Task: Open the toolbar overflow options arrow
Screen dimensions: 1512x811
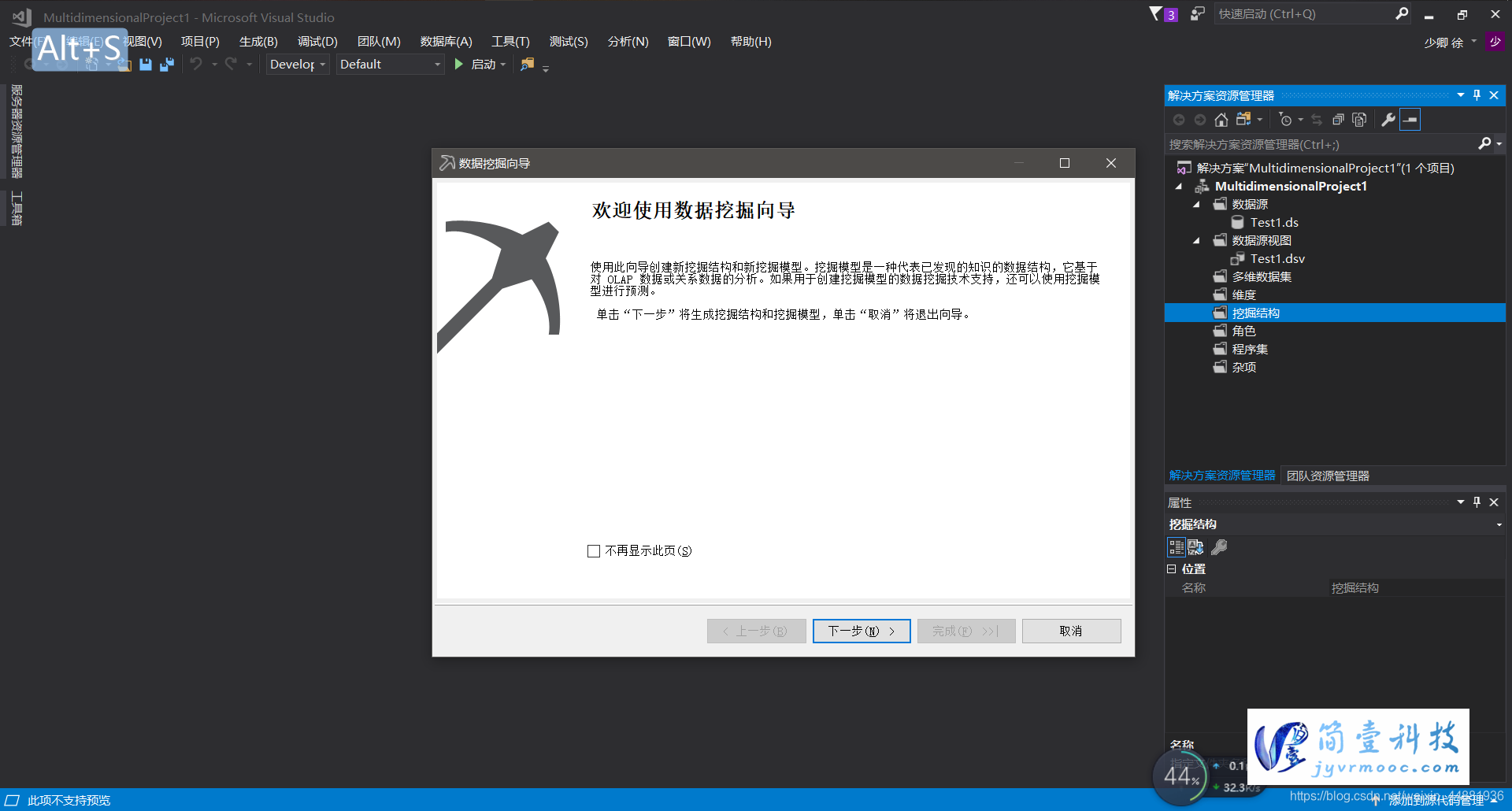Action: [x=546, y=68]
